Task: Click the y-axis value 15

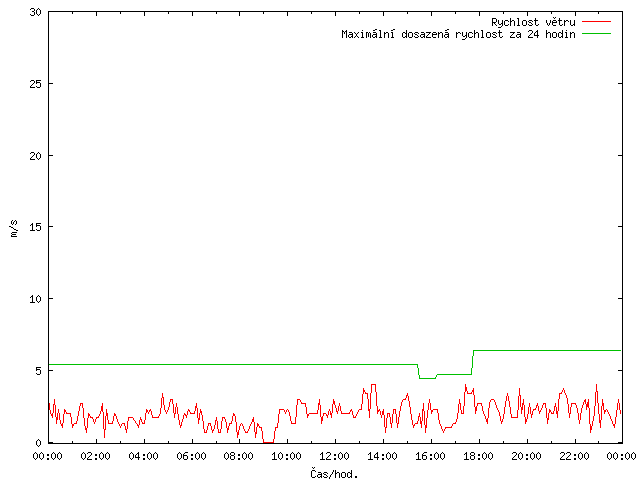Action: coord(36,227)
